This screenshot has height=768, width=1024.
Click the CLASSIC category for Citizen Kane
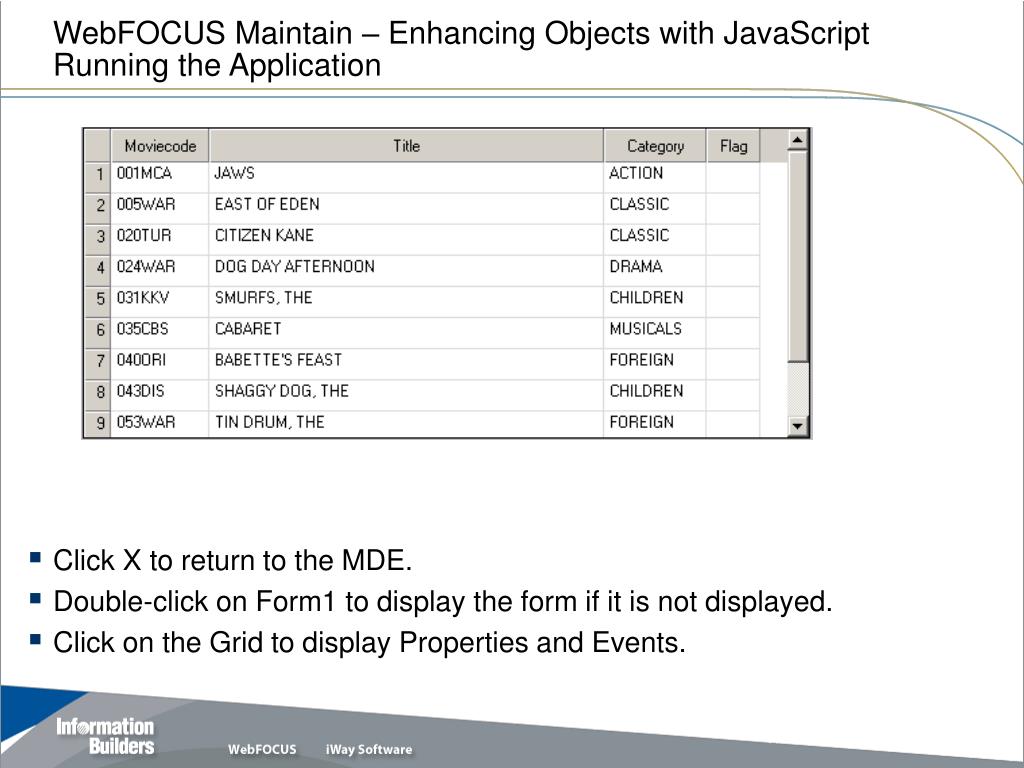click(x=655, y=239)
